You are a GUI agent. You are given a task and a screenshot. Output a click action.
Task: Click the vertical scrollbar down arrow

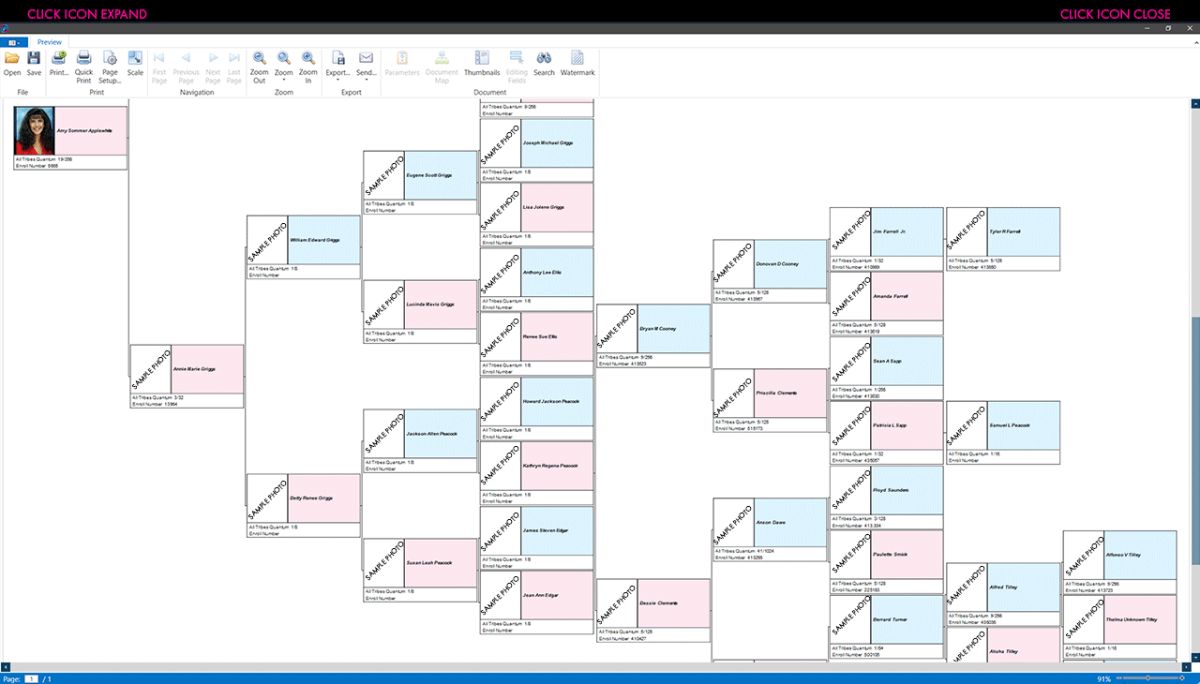(x=1195, y=656)
